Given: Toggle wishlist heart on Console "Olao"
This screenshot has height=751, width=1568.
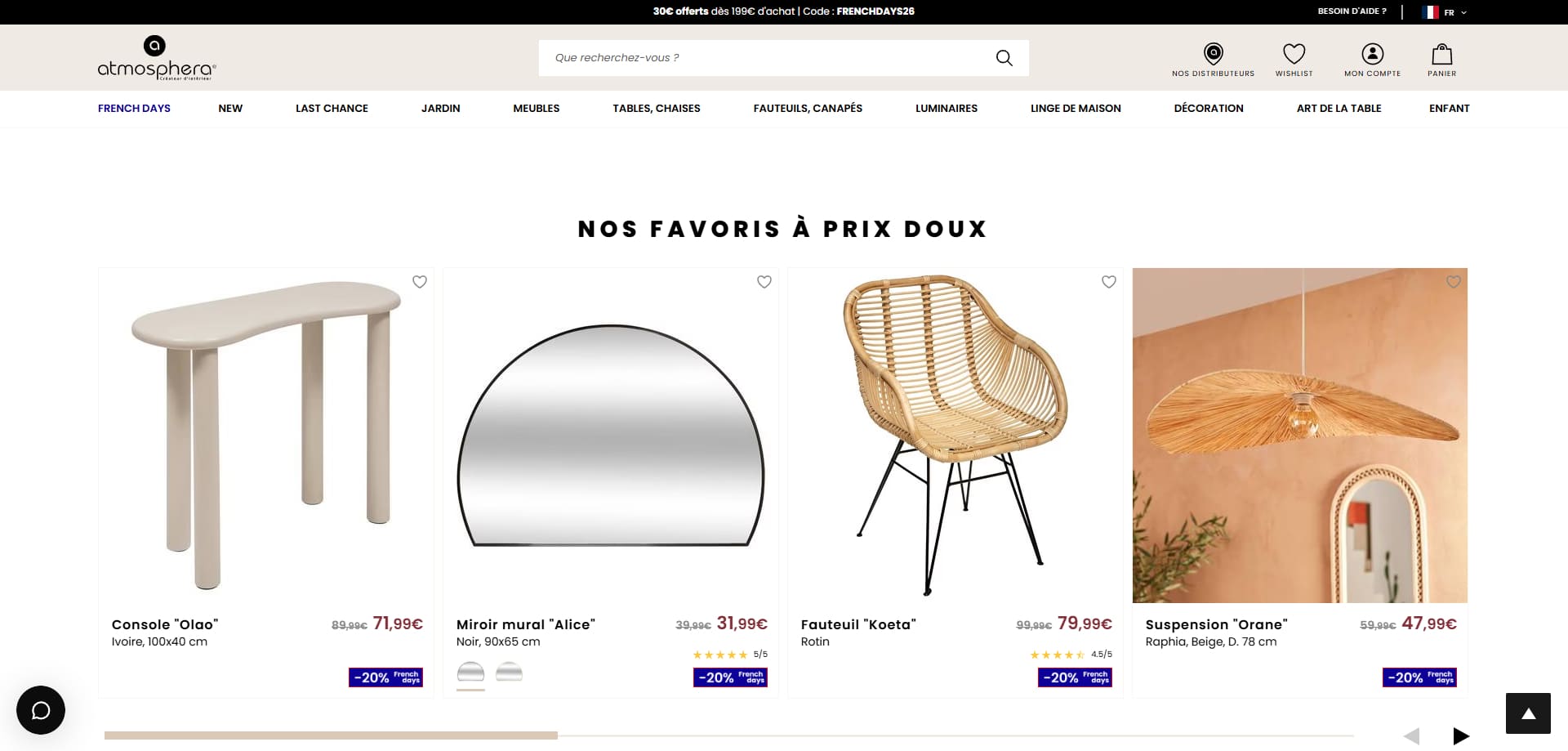Looking at the screenshot, I should click(420, 282).
